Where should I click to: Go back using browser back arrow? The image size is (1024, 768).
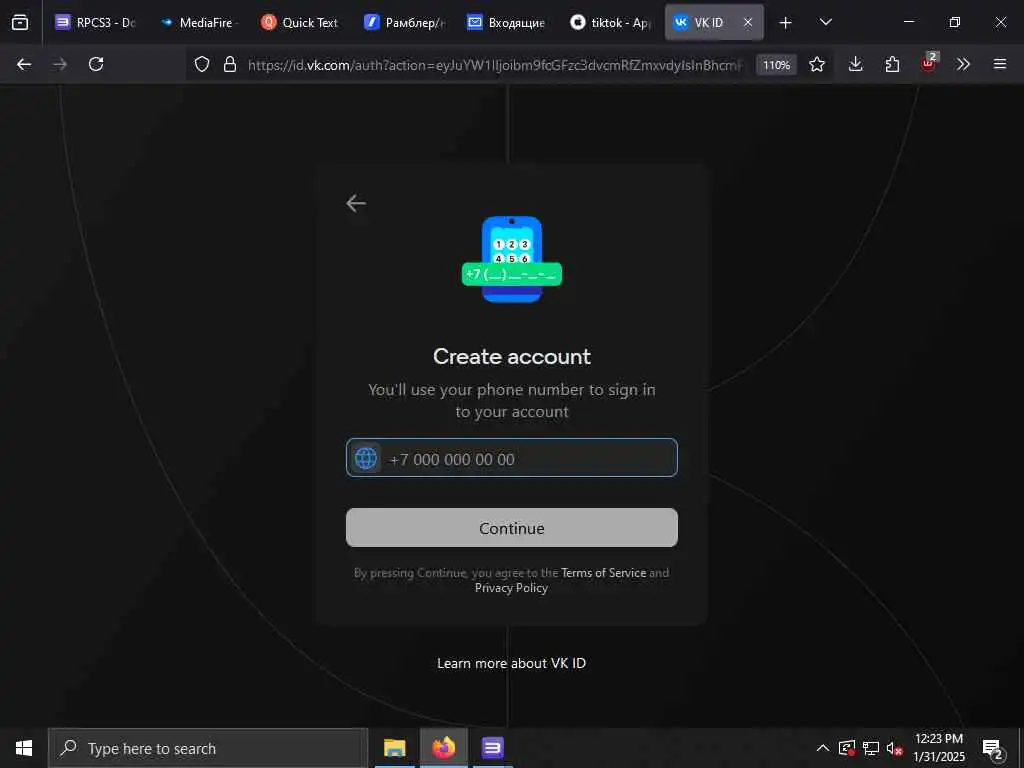(24, 64)
